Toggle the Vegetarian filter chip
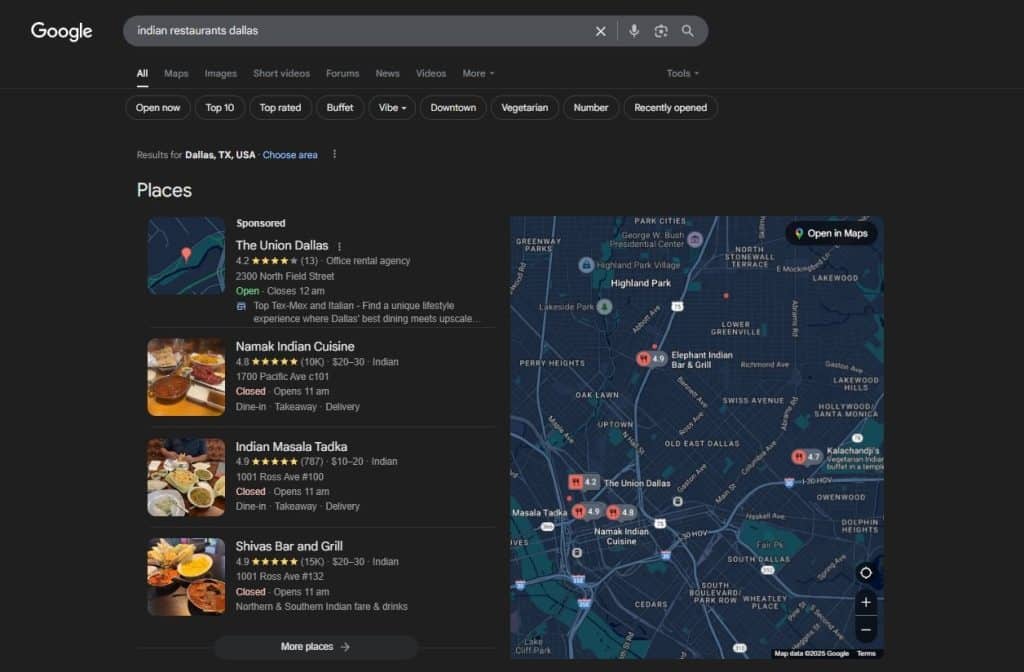Image resolution: width=1024 pixels, height=672 pixels. tap(524, 108)
